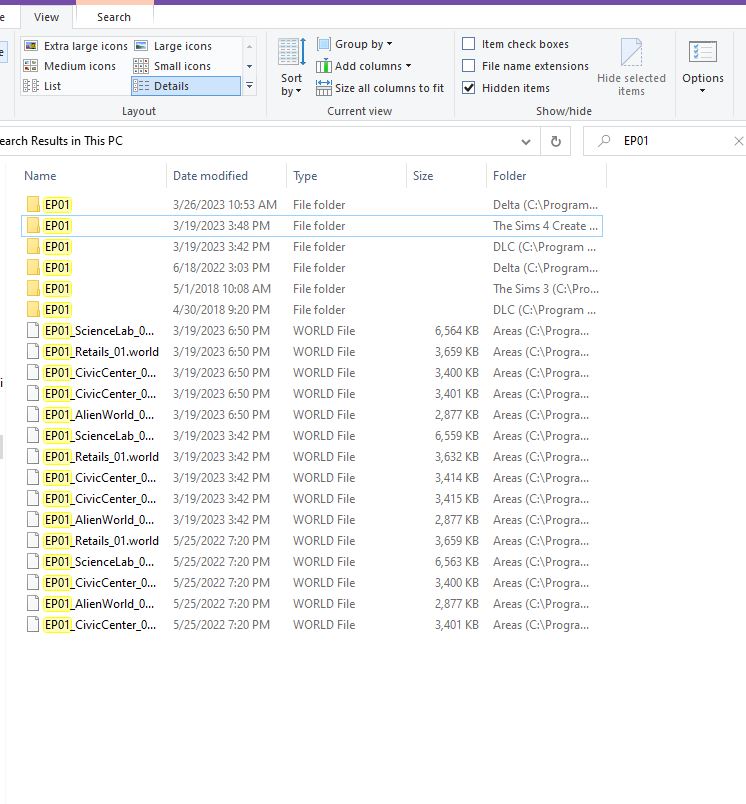Viewport: 746px width, 804px height.
Task: Expand the address bar history dropdown
Action: (x=526, y=142)
